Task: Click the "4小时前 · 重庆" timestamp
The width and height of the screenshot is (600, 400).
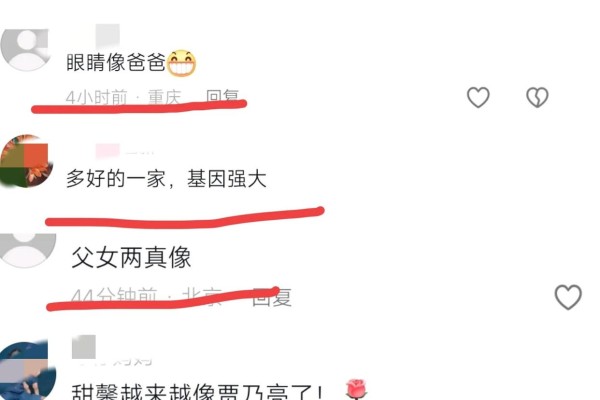Action: [x=123, y=98]
